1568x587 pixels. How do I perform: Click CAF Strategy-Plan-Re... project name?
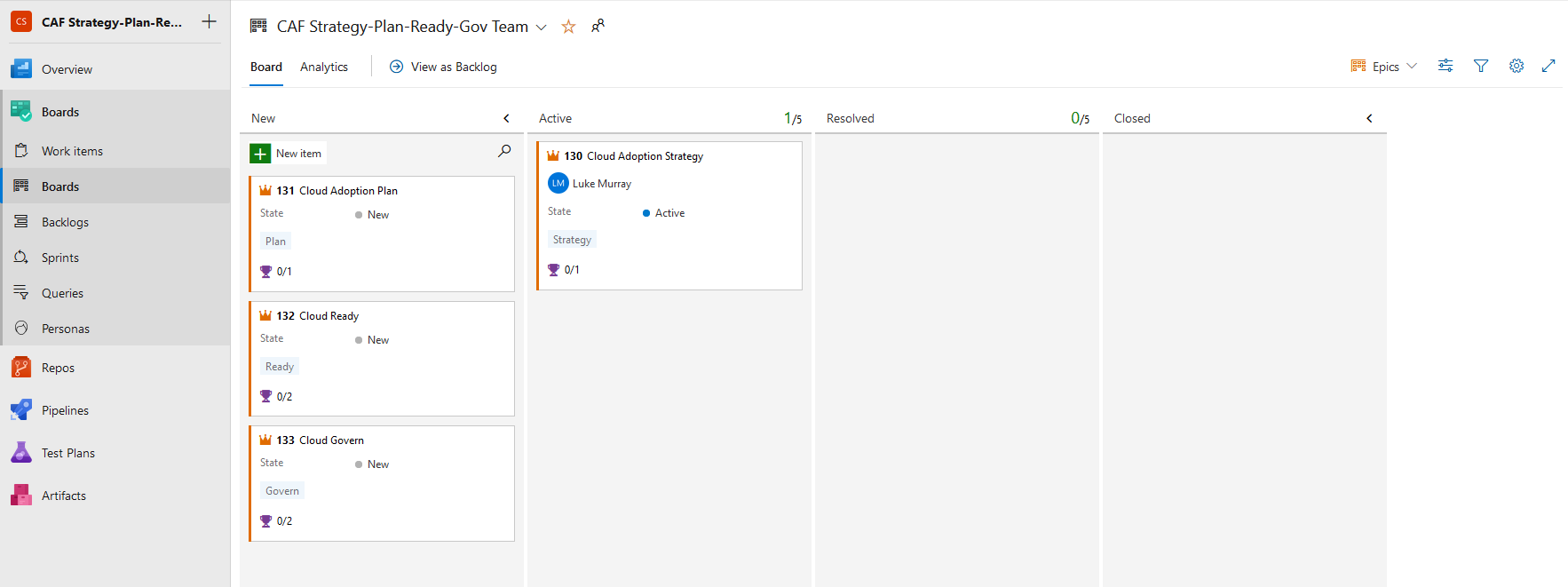click(x=112, y=22)
